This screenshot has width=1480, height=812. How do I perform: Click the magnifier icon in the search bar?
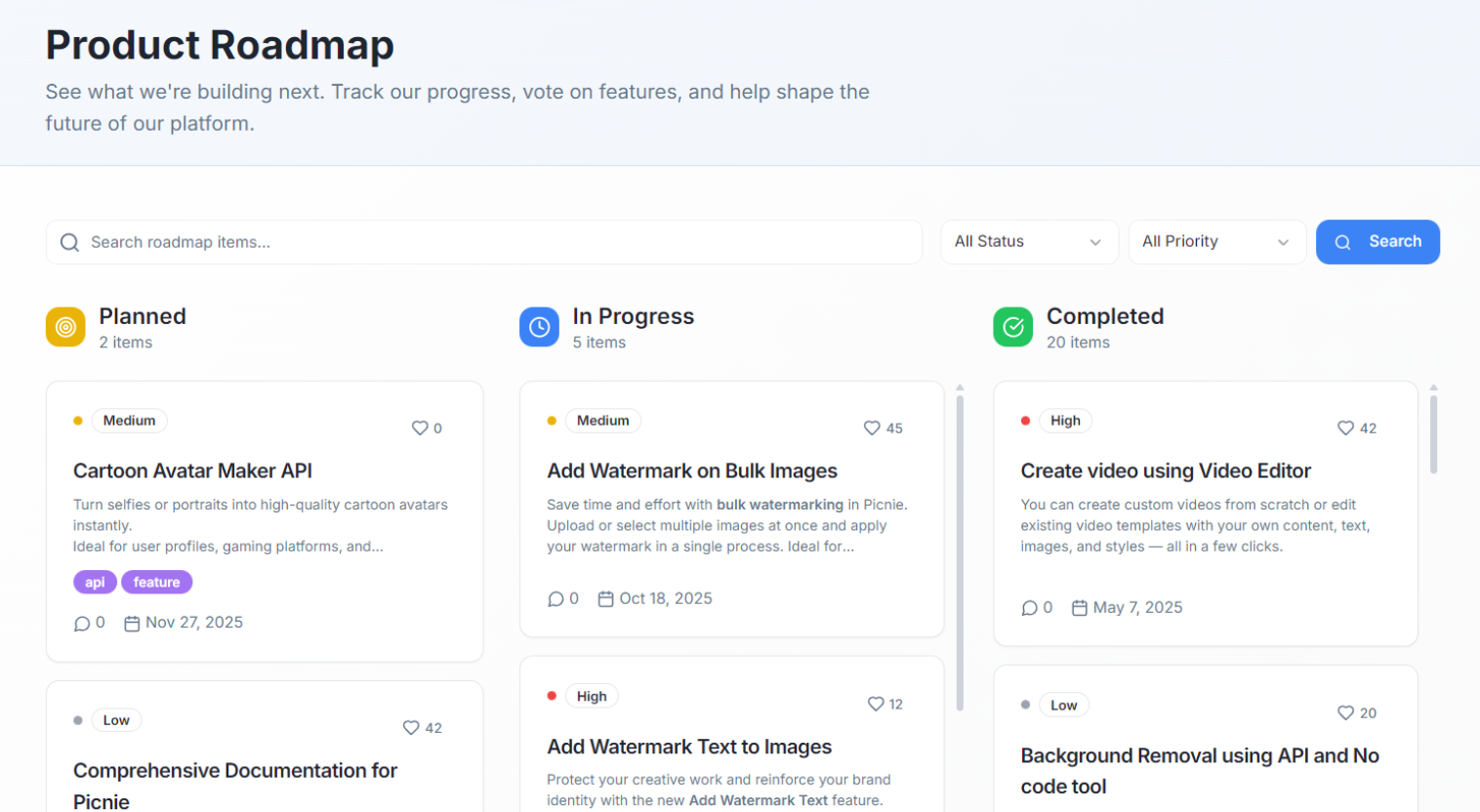tap(69, 241)
